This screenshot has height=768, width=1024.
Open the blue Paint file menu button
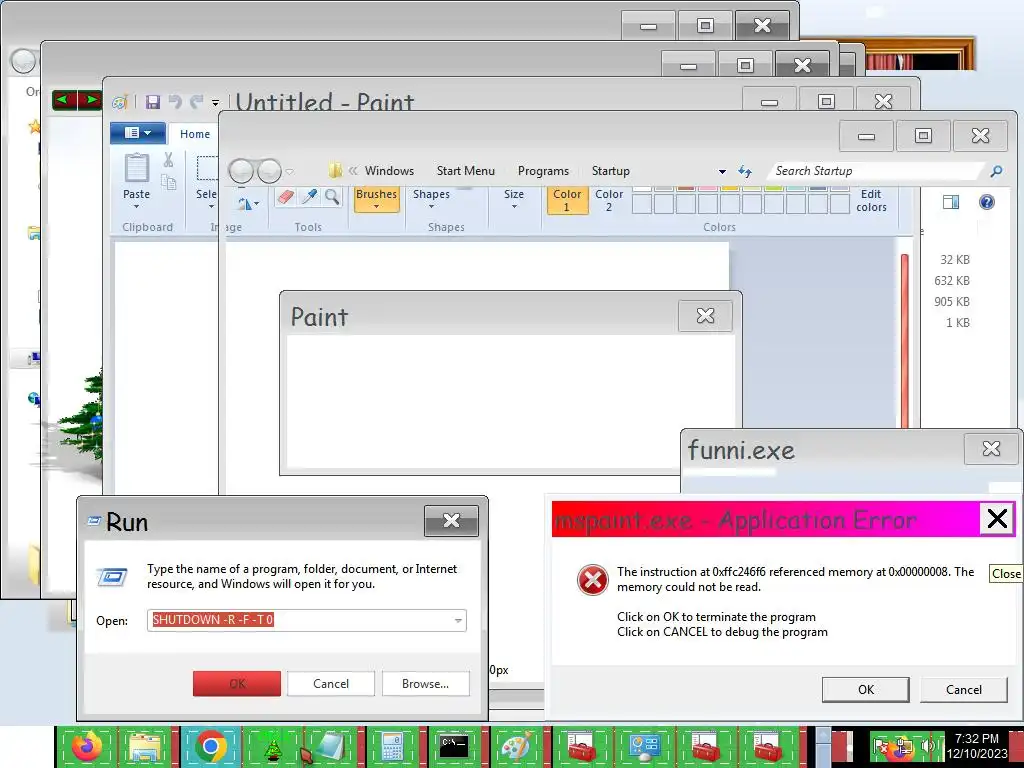tap(137, 133)
